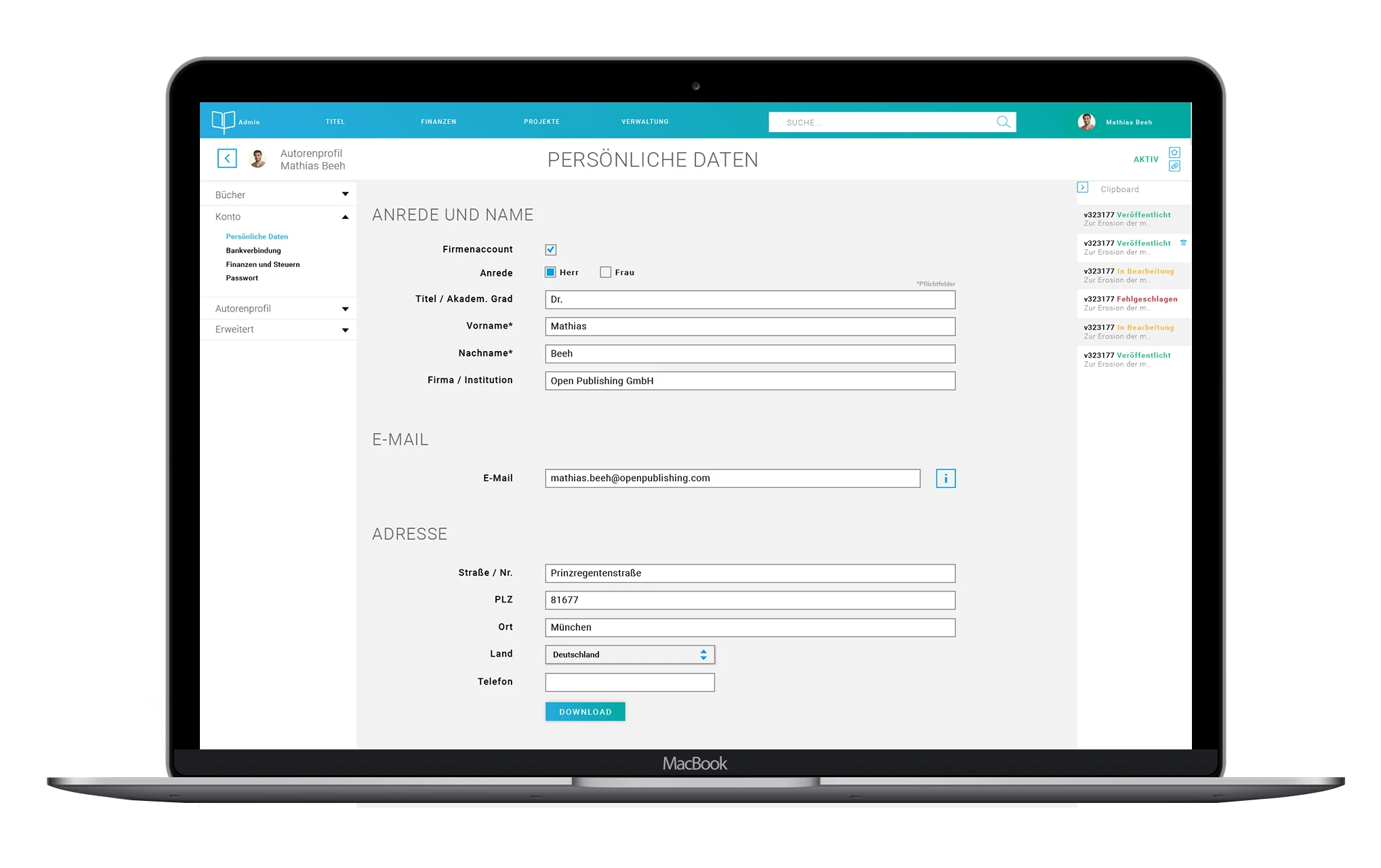Expand the Bücher sidebar section

[279, 195]
